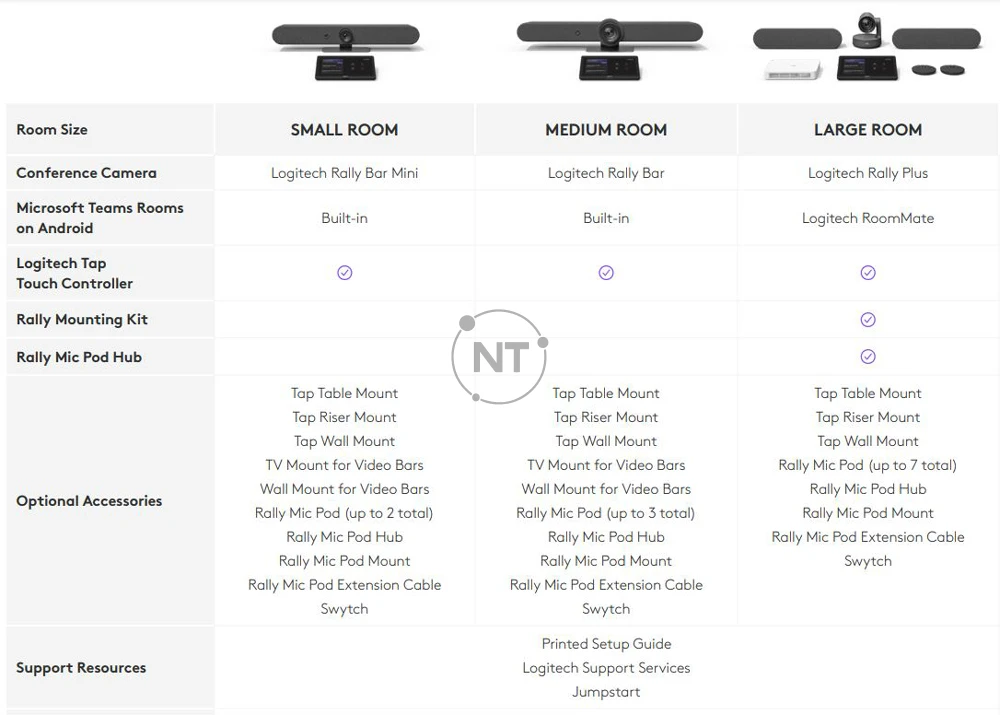Viewport: 1000px width, 715px height.
Task: Select the SMALL ROOM column header
Action: [x=345, y=130]
